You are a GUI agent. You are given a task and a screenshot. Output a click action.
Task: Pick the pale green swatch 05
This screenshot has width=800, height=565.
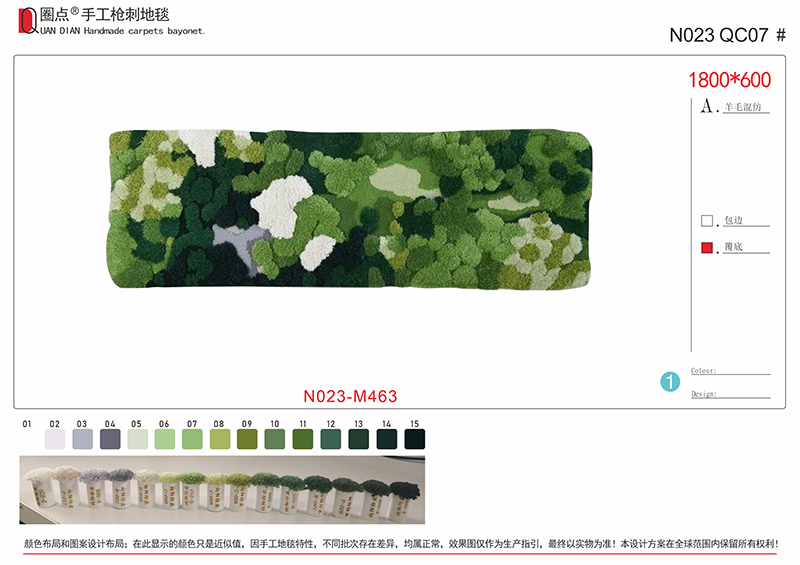click(x=138, y=439)
